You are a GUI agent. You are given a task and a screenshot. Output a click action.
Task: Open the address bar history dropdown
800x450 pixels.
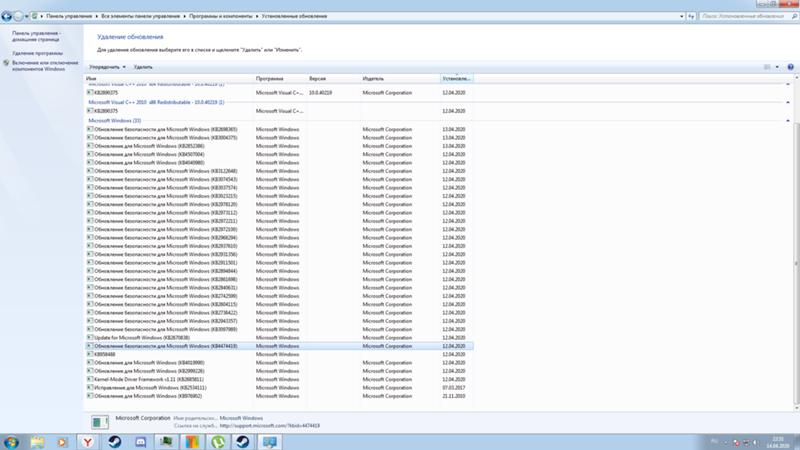coord(682,16)
